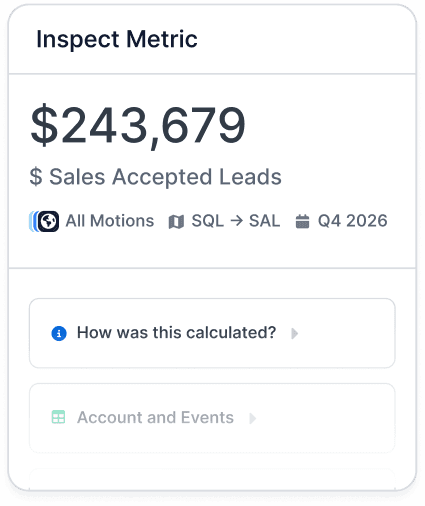Click the $243,679 metric value
Viewport: 425px width, 506px height.
138,126
